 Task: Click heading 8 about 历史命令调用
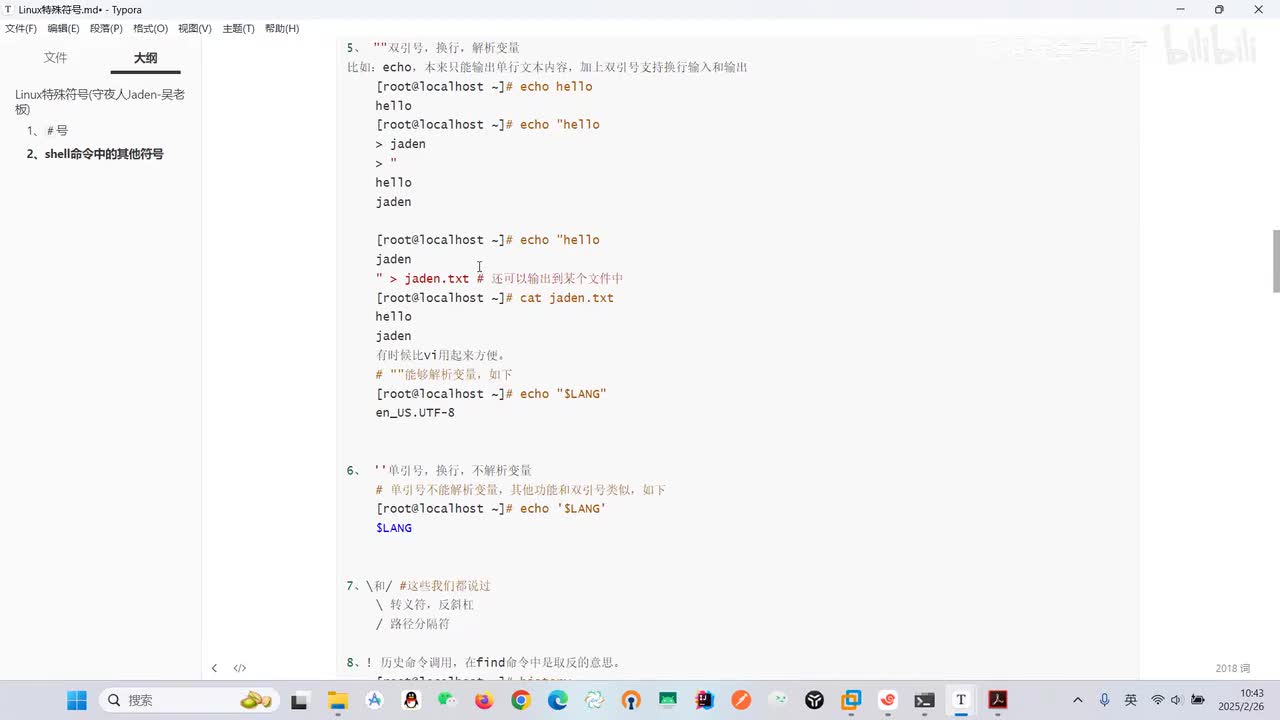(484, 662)
